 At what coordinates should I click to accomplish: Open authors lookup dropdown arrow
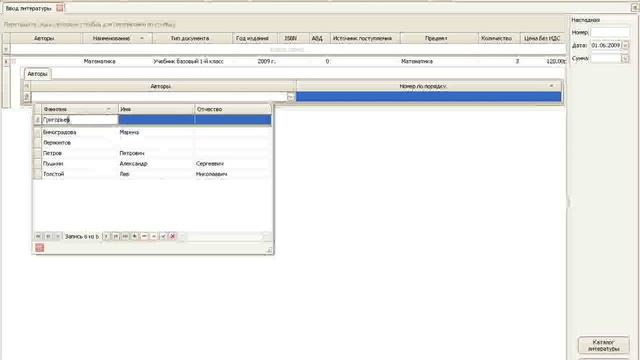pyautogui.click(x=291, y=97)
